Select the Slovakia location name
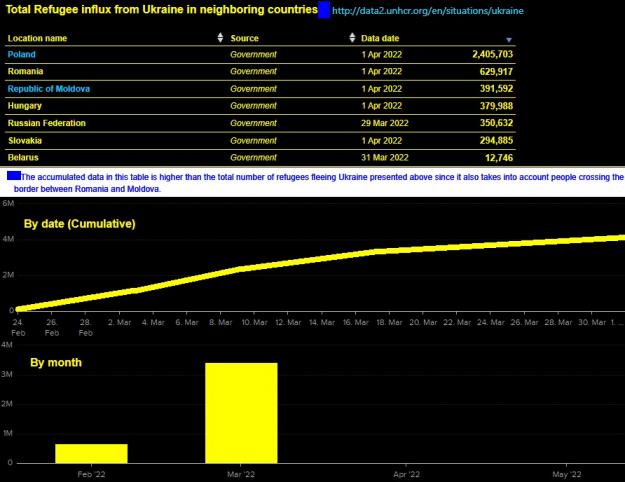 point(25,141)
